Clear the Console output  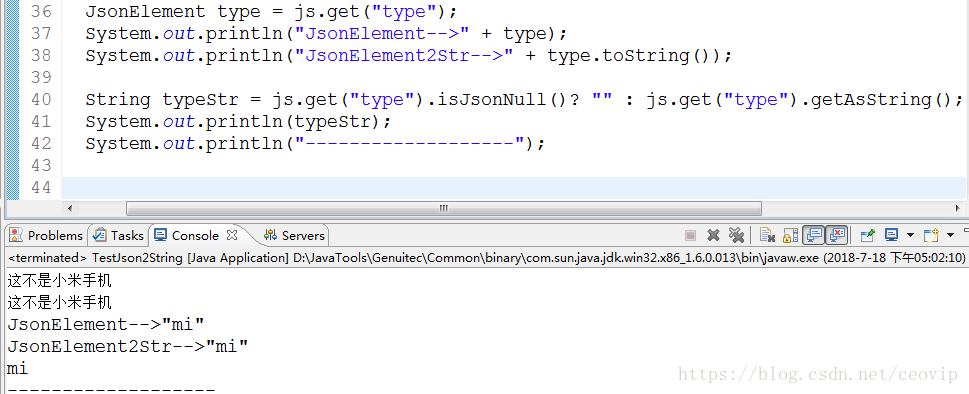pyautogui.click(x=768, y=235)
